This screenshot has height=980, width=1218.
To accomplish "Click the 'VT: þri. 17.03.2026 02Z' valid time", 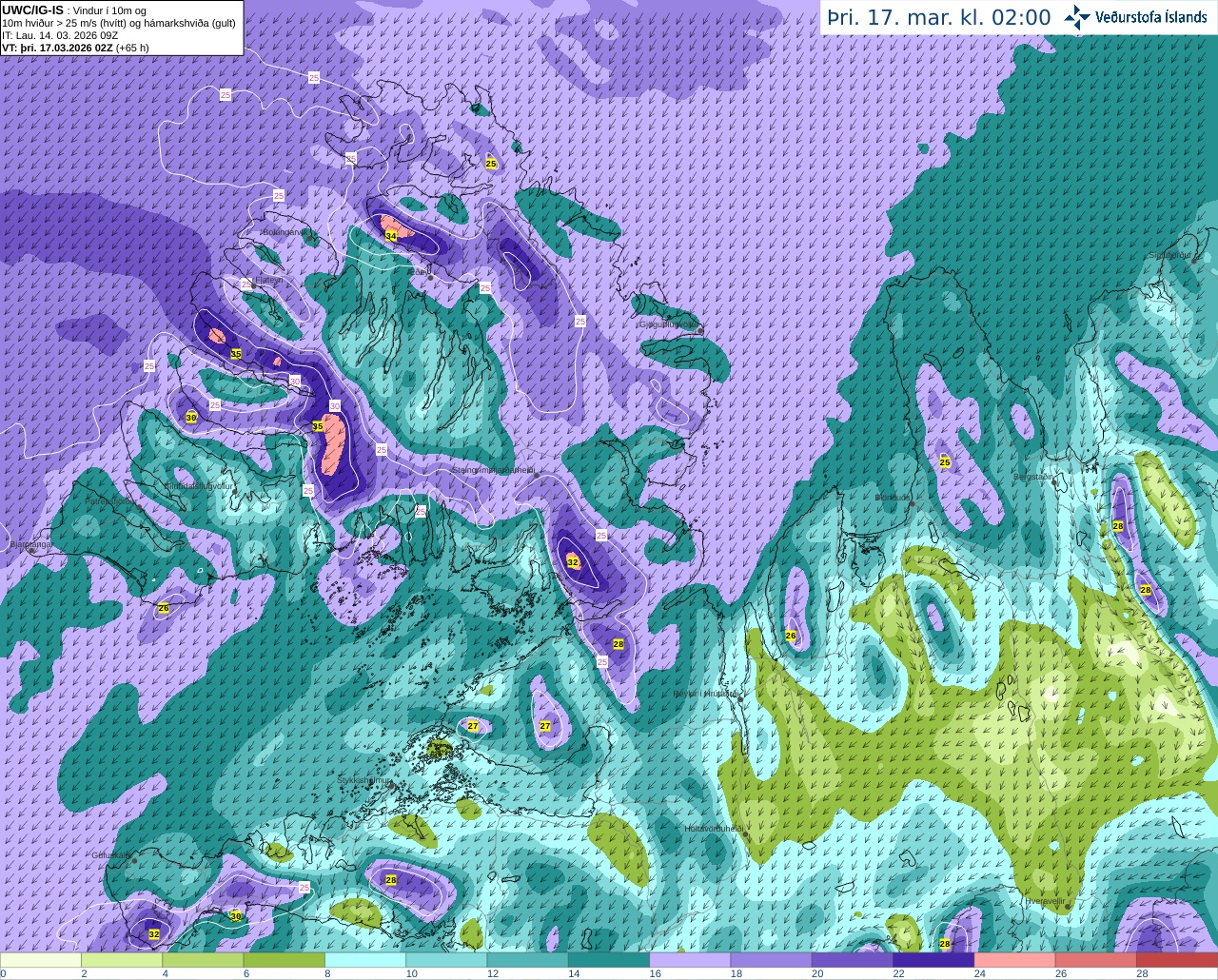I will [x=57, y=48].
